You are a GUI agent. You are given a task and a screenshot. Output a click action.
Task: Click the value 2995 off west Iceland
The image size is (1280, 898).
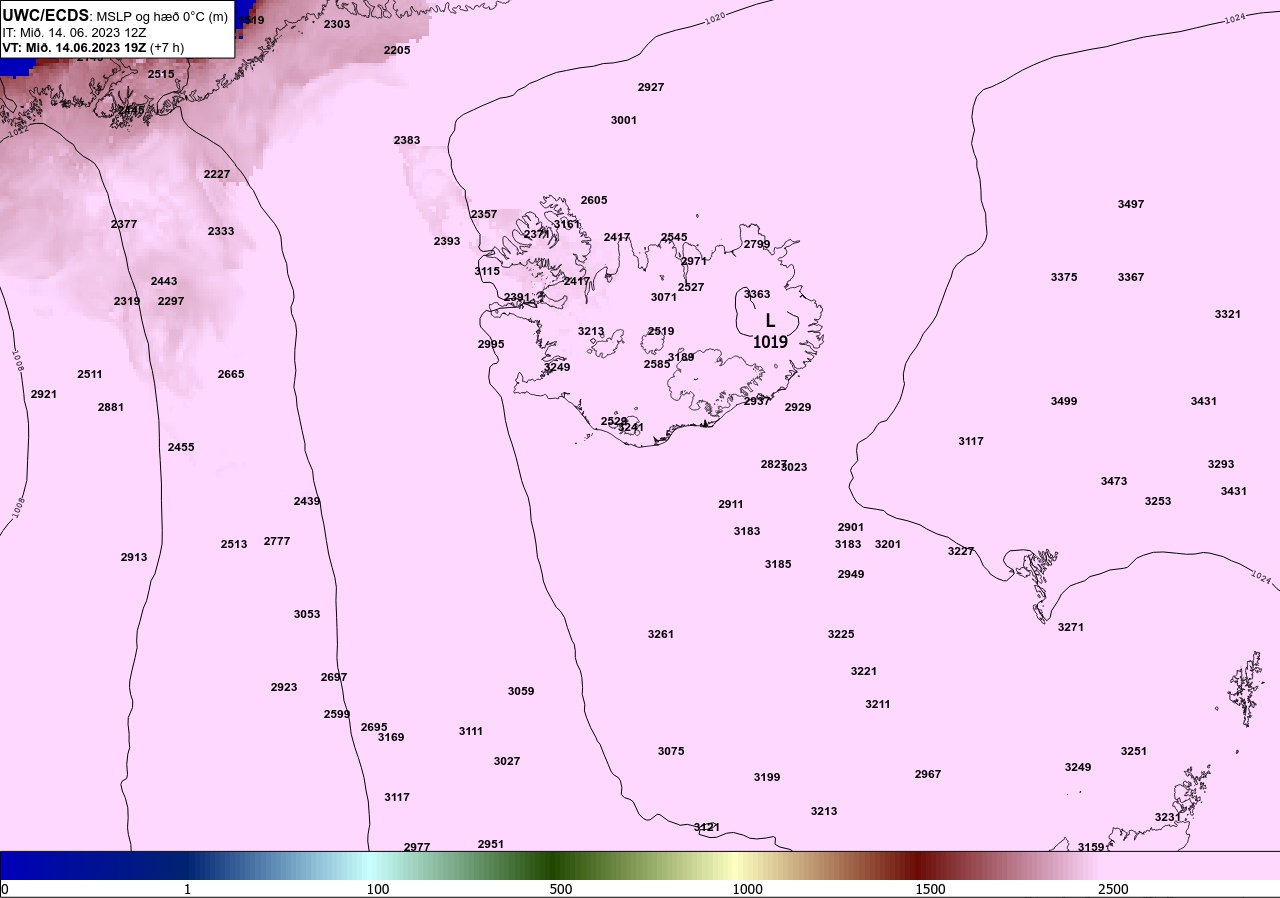tap(491, 344)
